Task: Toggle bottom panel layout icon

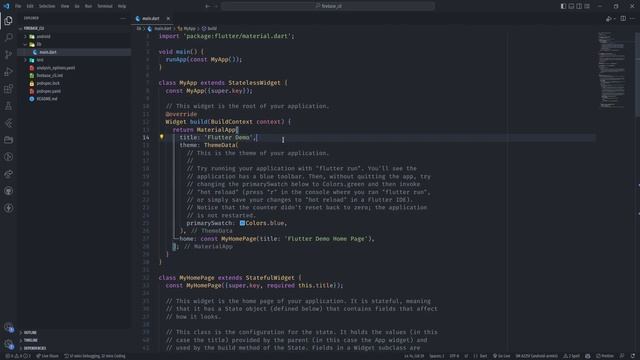Action: point(571,6)
